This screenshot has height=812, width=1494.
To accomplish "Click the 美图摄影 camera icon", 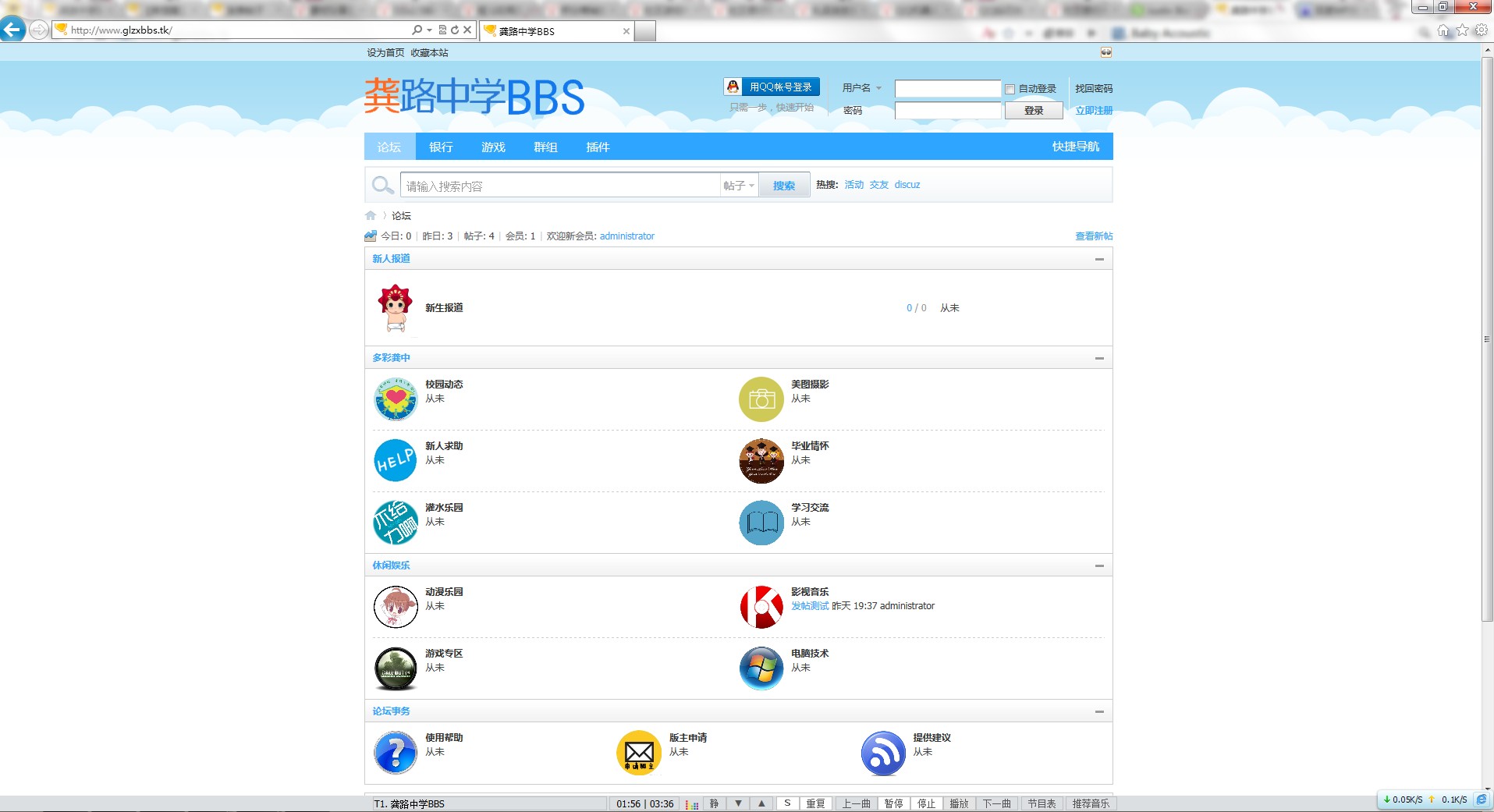I will [x=761, y=399].
